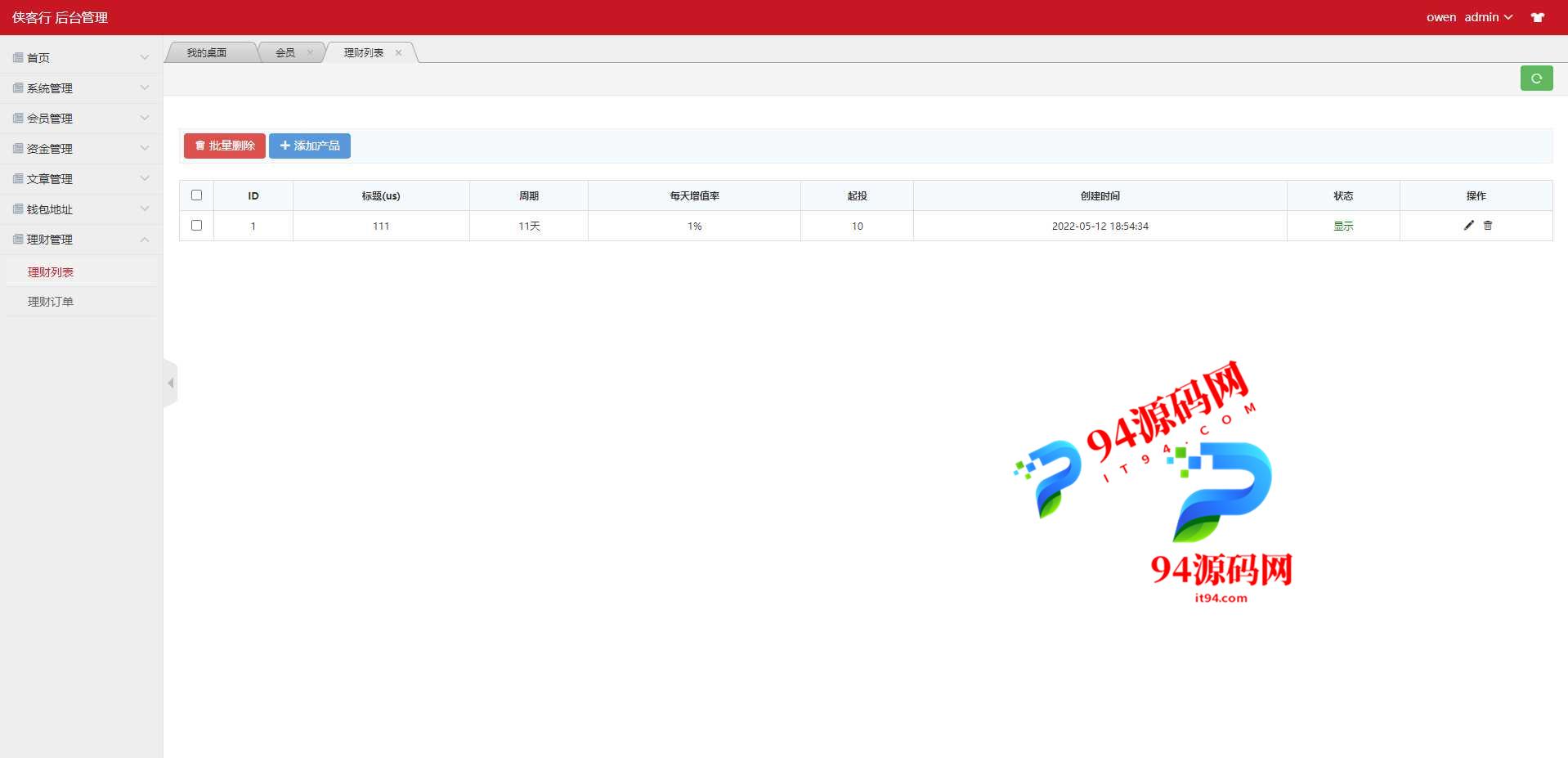Click the ID column header

point(253,195)
